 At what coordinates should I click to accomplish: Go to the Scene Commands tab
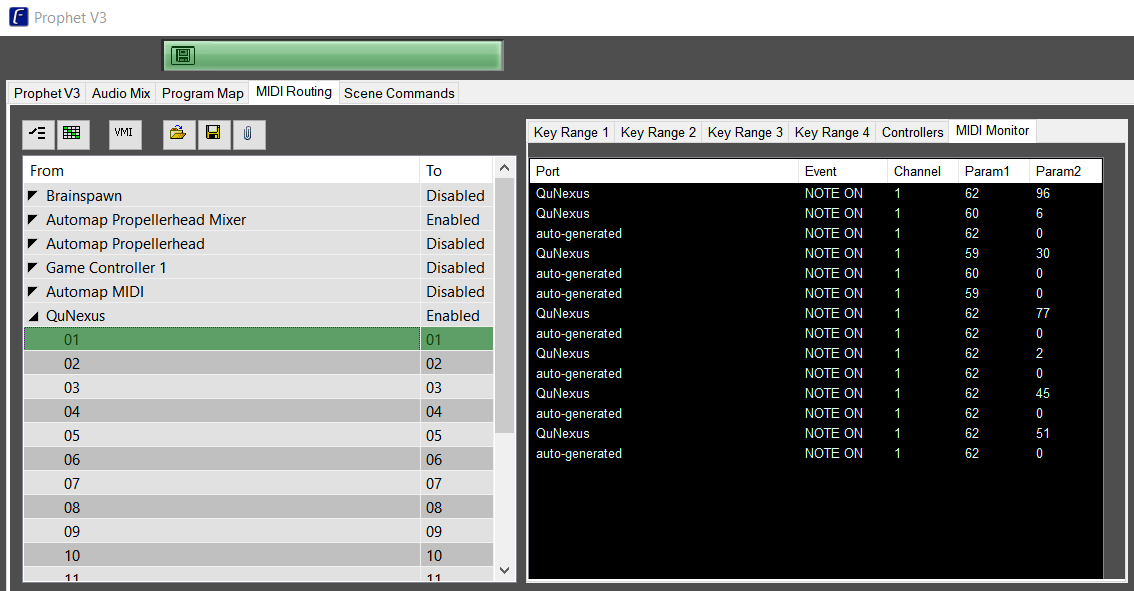point(399,93)
